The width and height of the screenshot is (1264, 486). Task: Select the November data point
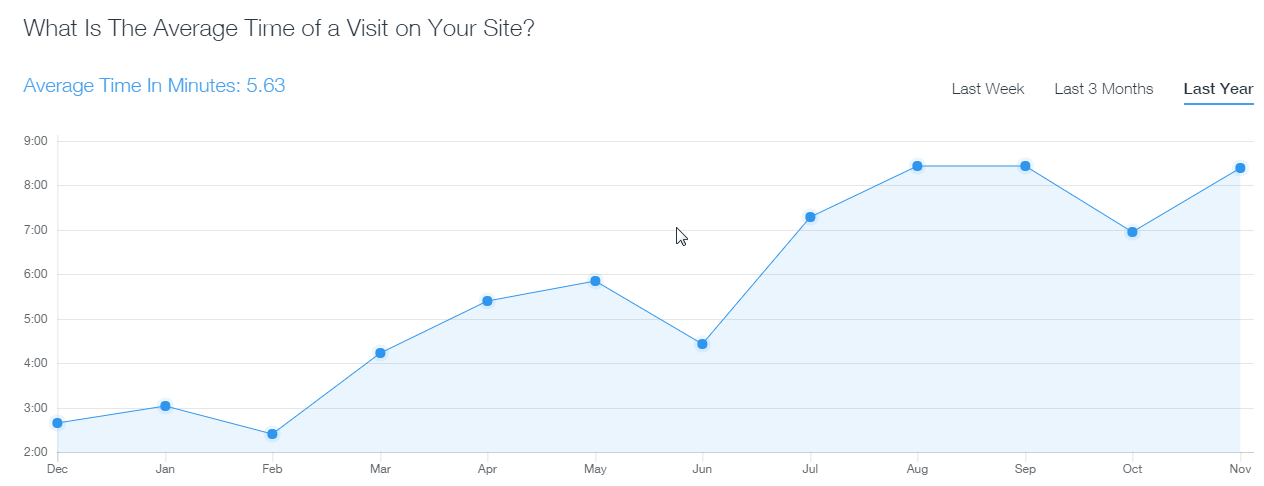point(1240,168)
